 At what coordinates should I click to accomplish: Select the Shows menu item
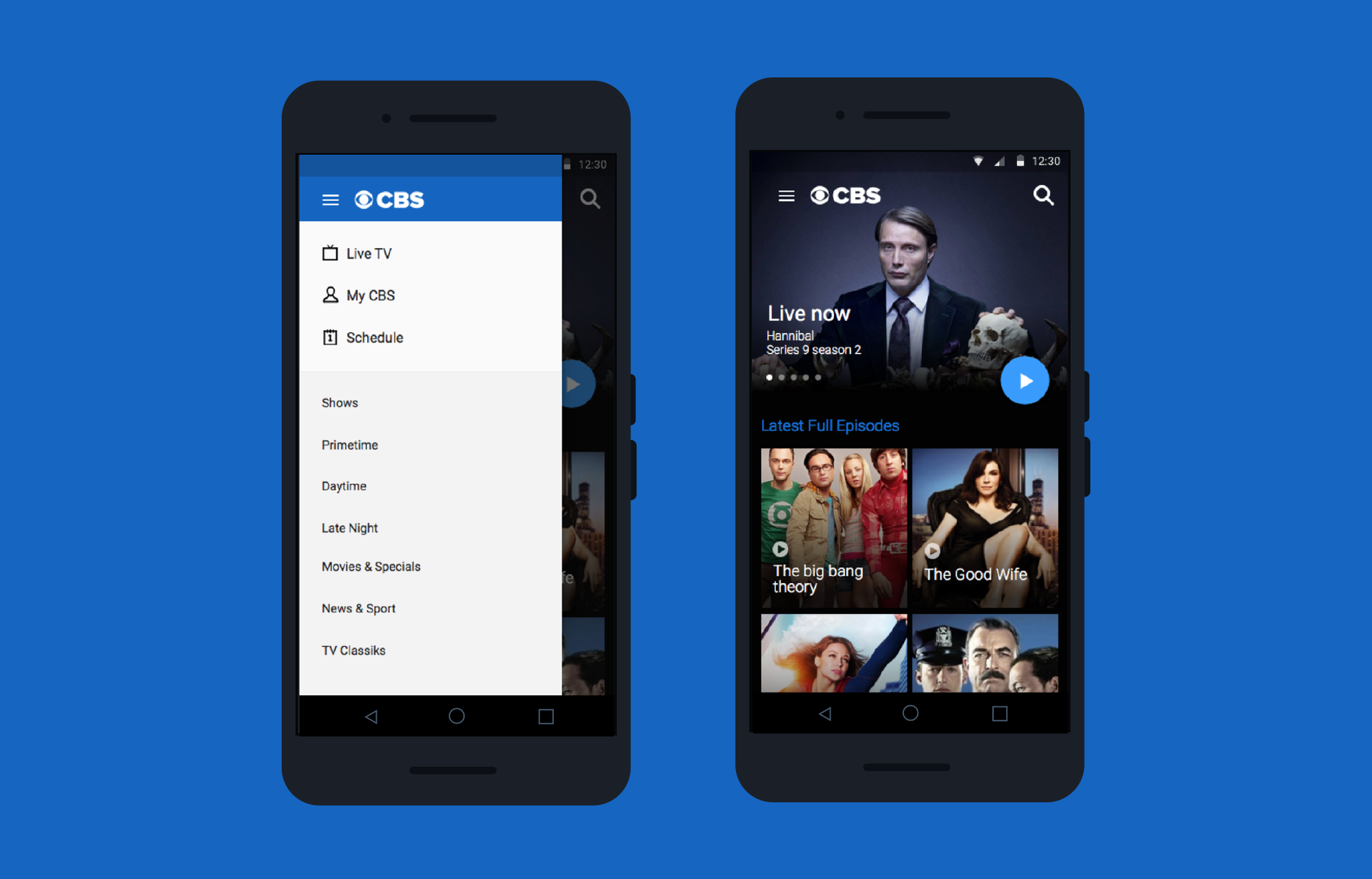tap(339, 402)
